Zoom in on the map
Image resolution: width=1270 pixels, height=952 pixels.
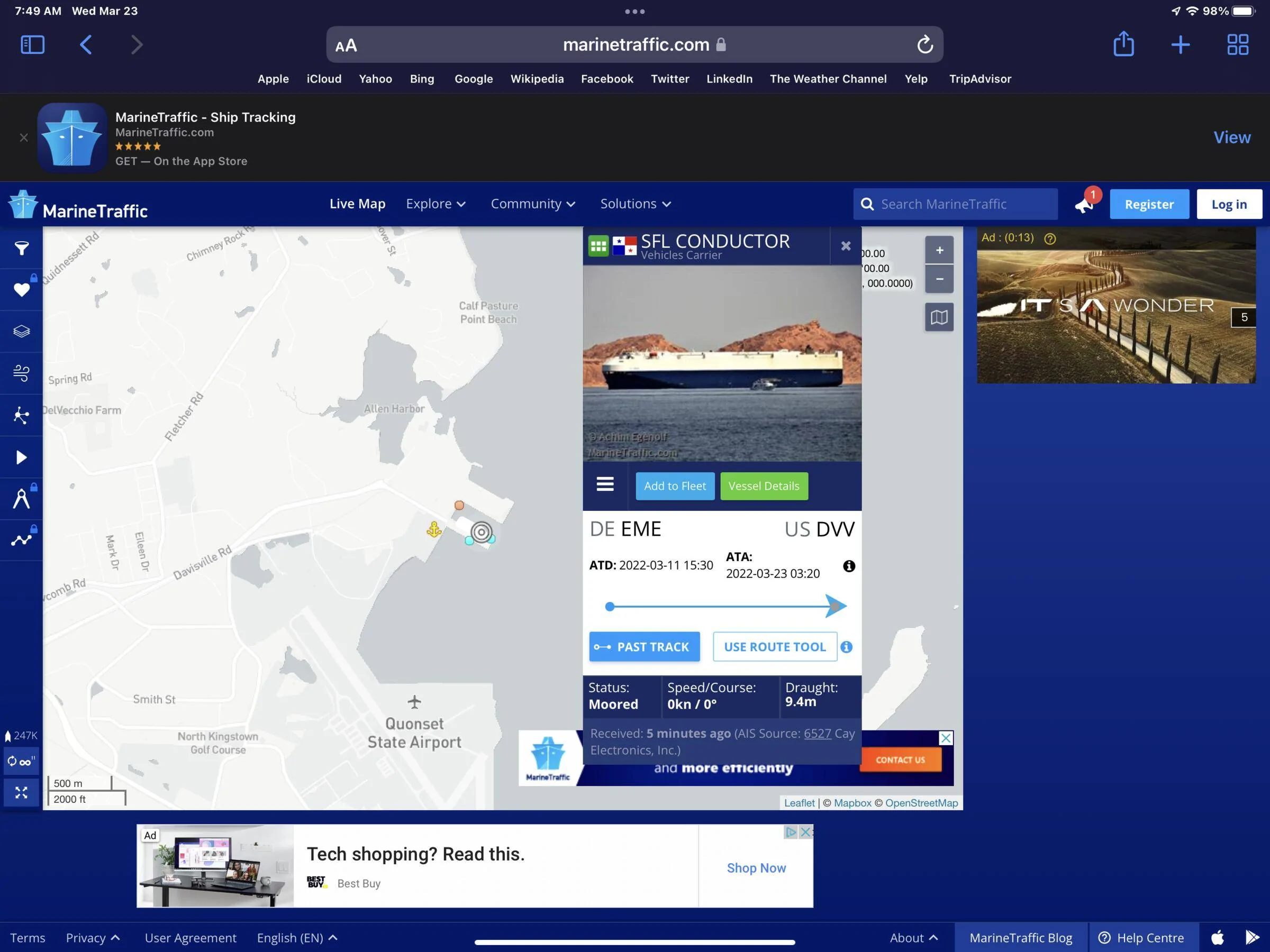(x=939, y=250)
